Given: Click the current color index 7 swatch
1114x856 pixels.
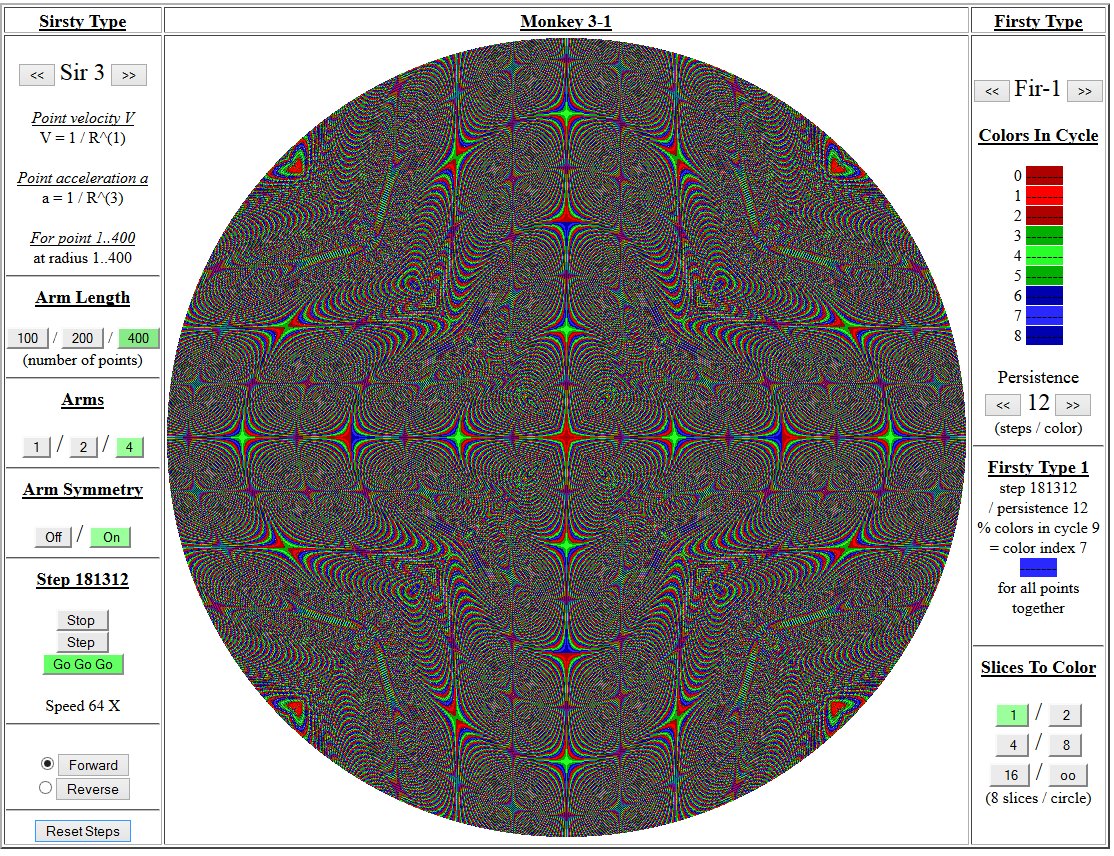Looking at the screenshot, I should pos(1038,568).
